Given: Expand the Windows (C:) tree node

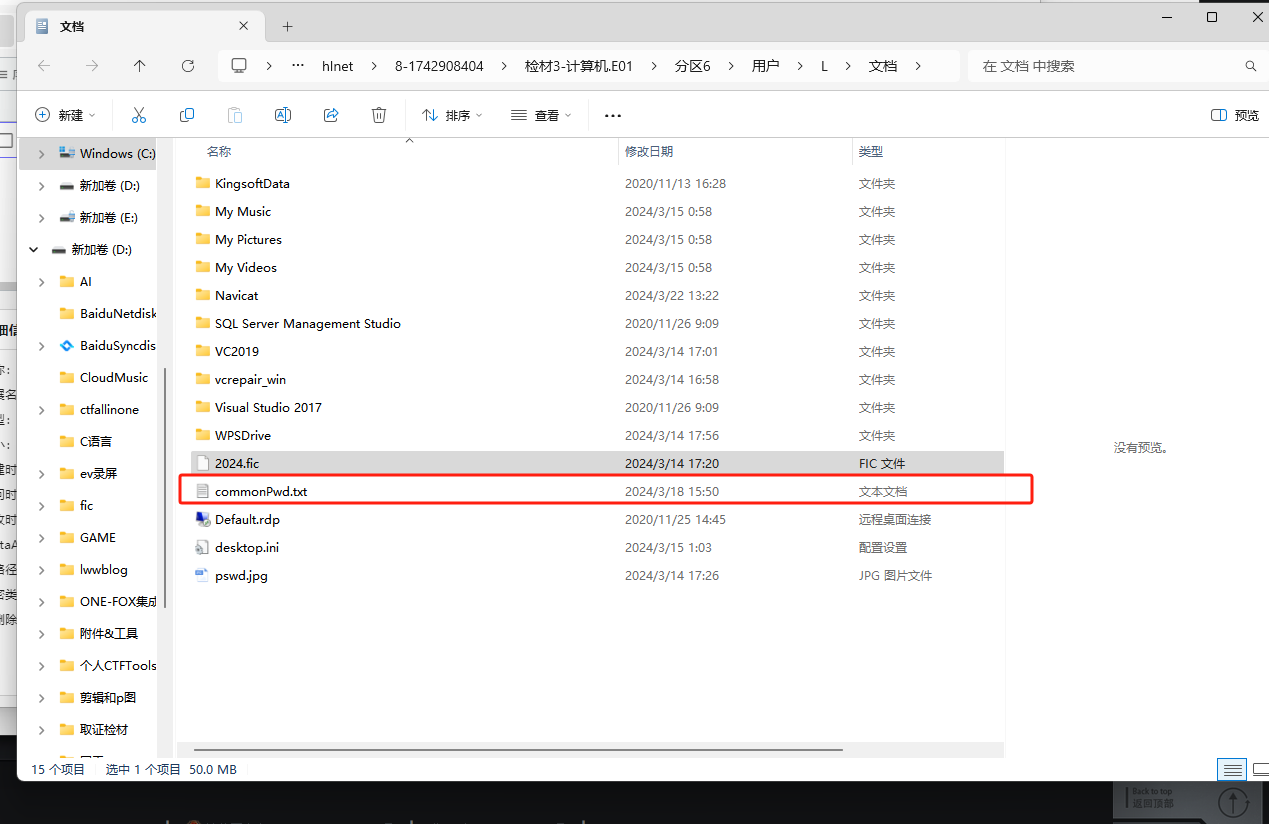Looking at the screenshot, I should (x=41, y=154).
